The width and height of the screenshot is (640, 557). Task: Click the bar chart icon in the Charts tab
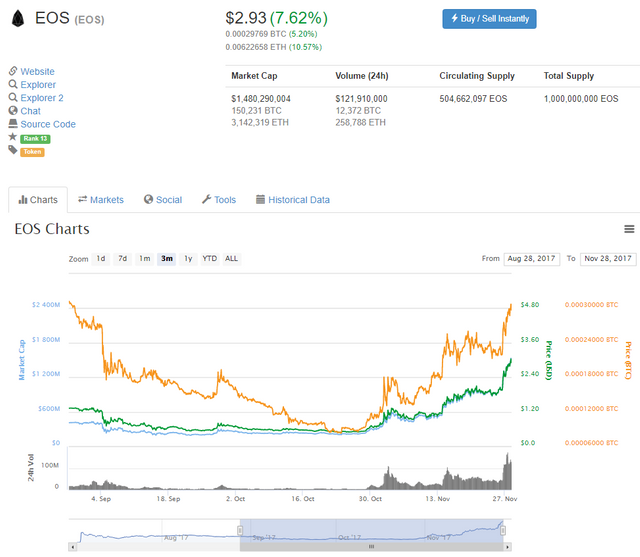click(23, 200)
